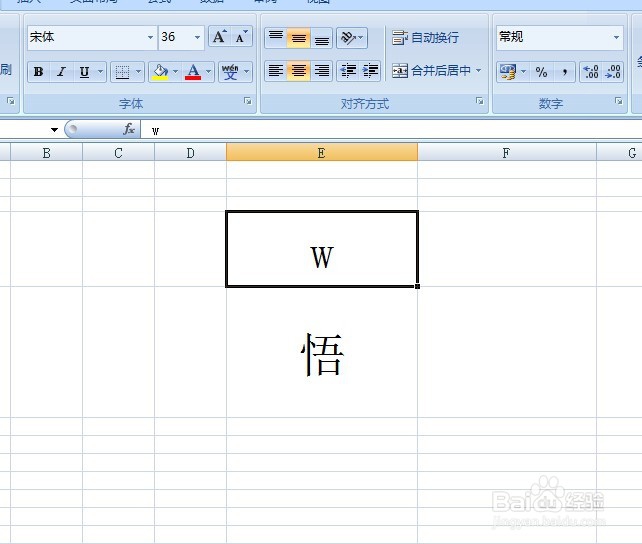This screenshot has height=544, width=642.
Task: Select cell containing W
Action: point(322,249)
